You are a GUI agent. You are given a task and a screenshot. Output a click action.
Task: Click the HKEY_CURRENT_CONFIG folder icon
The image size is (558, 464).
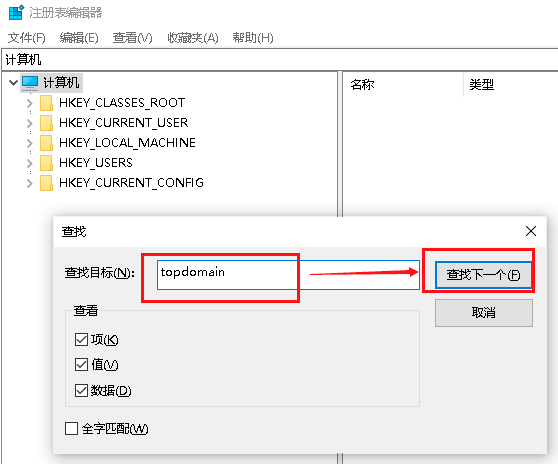point(46,183)
